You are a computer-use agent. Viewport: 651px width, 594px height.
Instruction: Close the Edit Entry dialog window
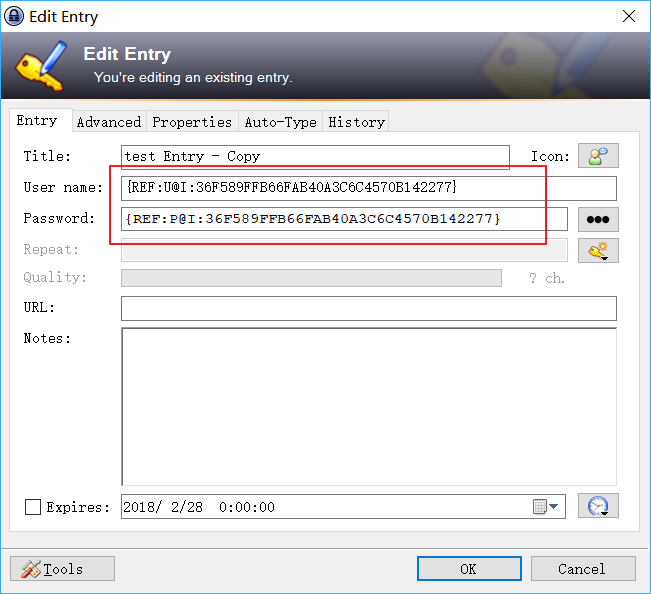(x=628, y=17)
